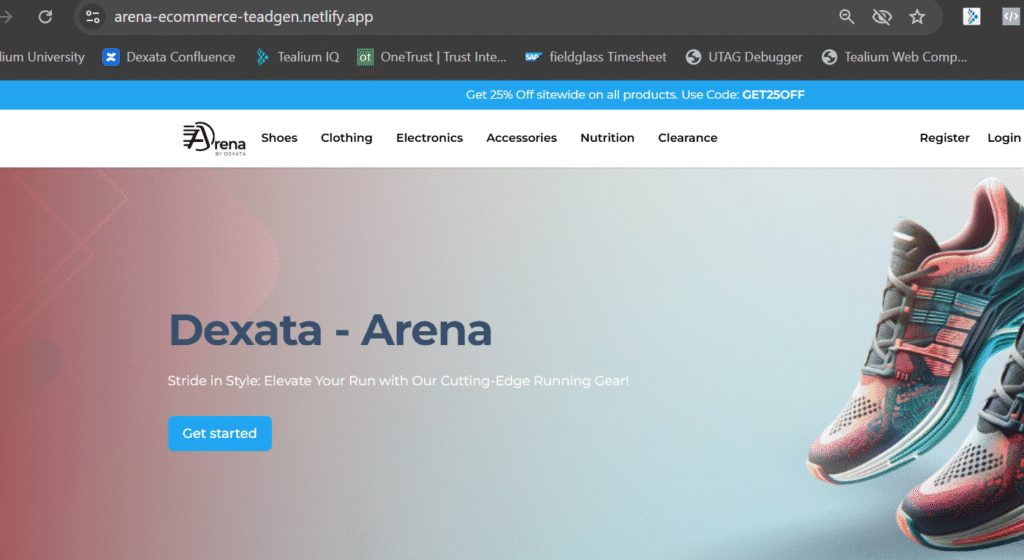Open the UTAG Debugger bookmark

click(744, 57)
